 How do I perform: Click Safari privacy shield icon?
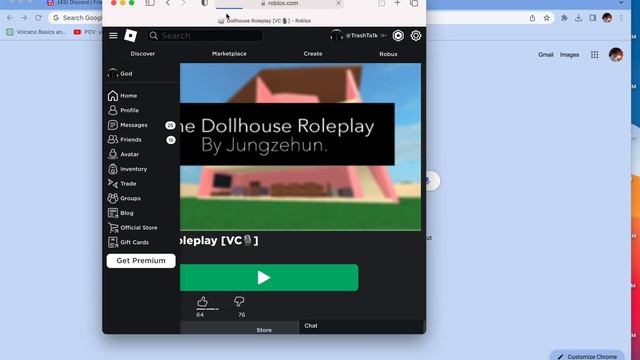(204, 3)
